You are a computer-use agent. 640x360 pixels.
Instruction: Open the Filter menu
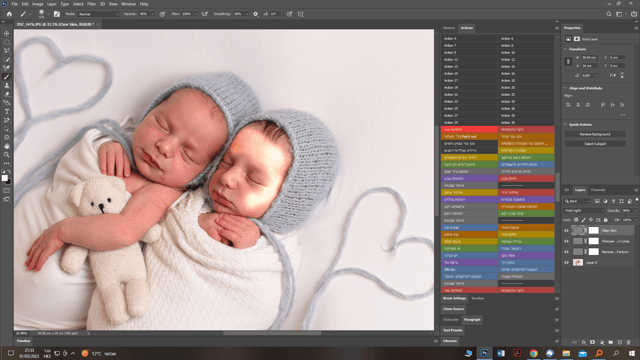[91, 4]
